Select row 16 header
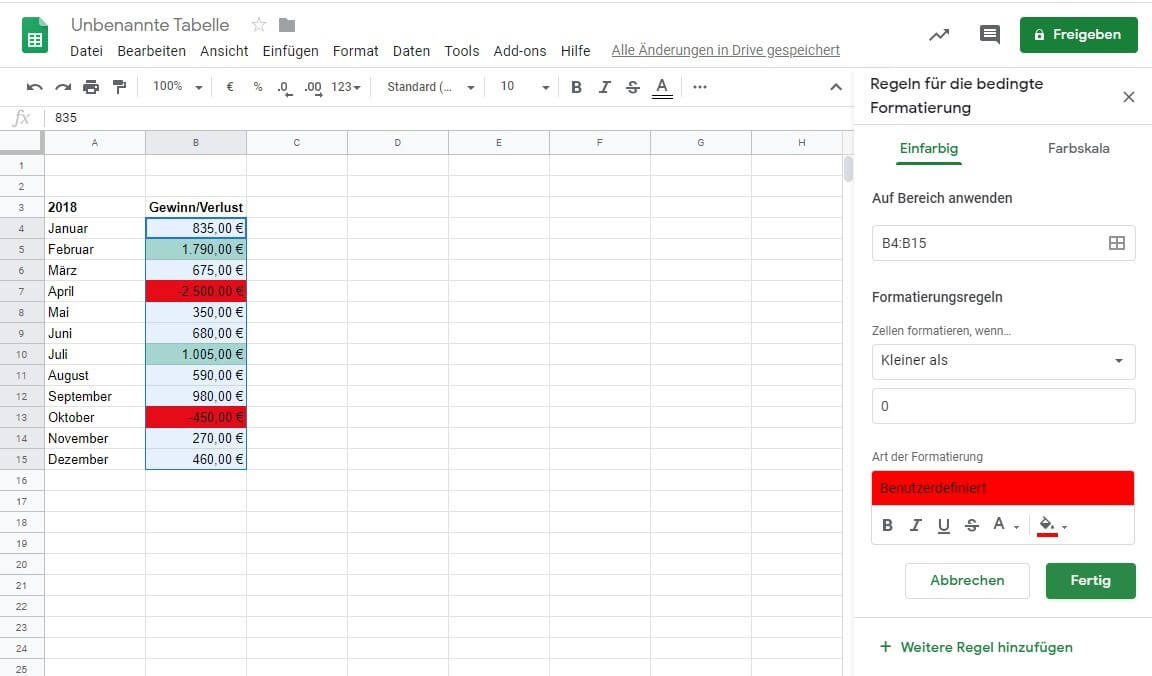This screenshot has width=1152, height=676. point(21,481)
